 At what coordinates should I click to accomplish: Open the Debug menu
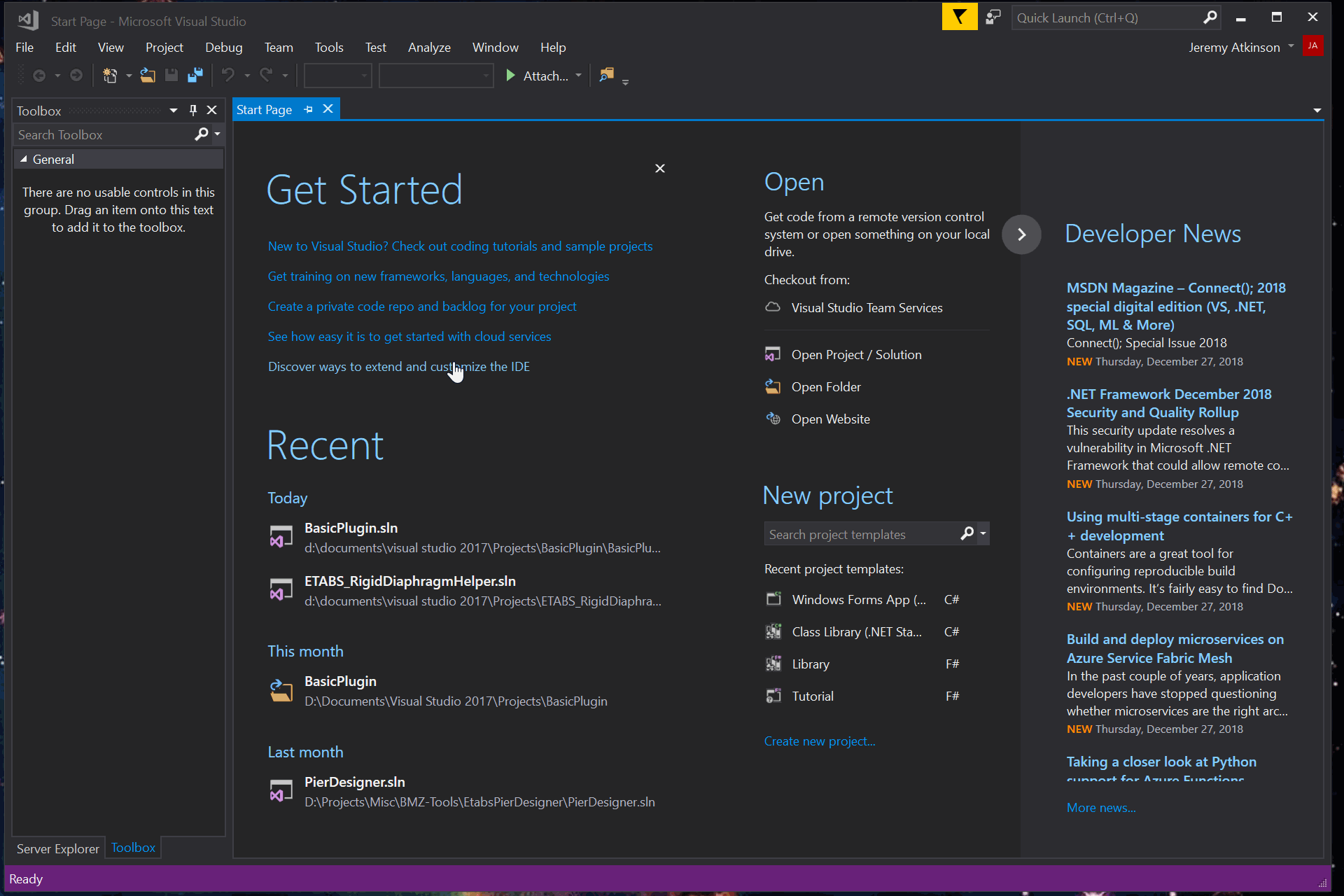[223, 48]
